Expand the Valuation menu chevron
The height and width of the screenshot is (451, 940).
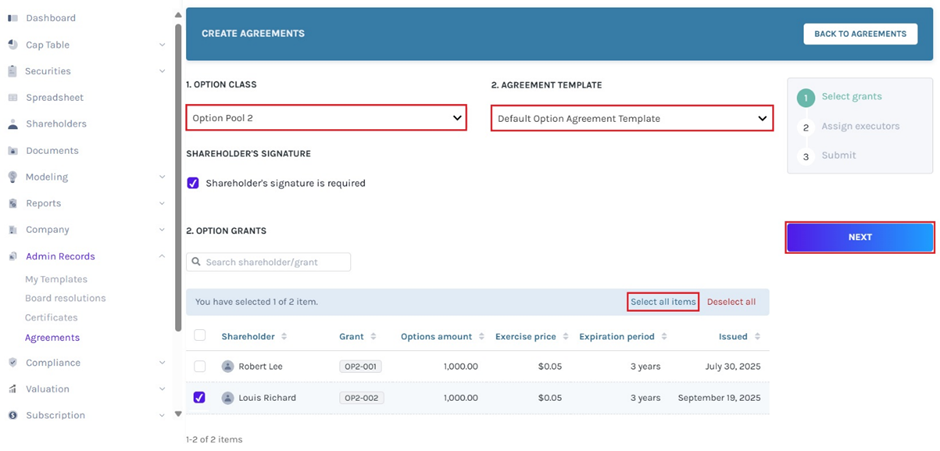pos(162,389)
